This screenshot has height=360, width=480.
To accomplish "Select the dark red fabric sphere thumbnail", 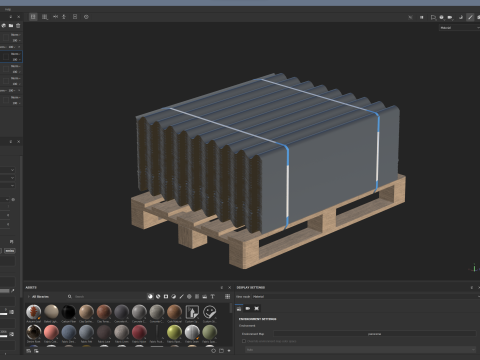I will 139,332.
